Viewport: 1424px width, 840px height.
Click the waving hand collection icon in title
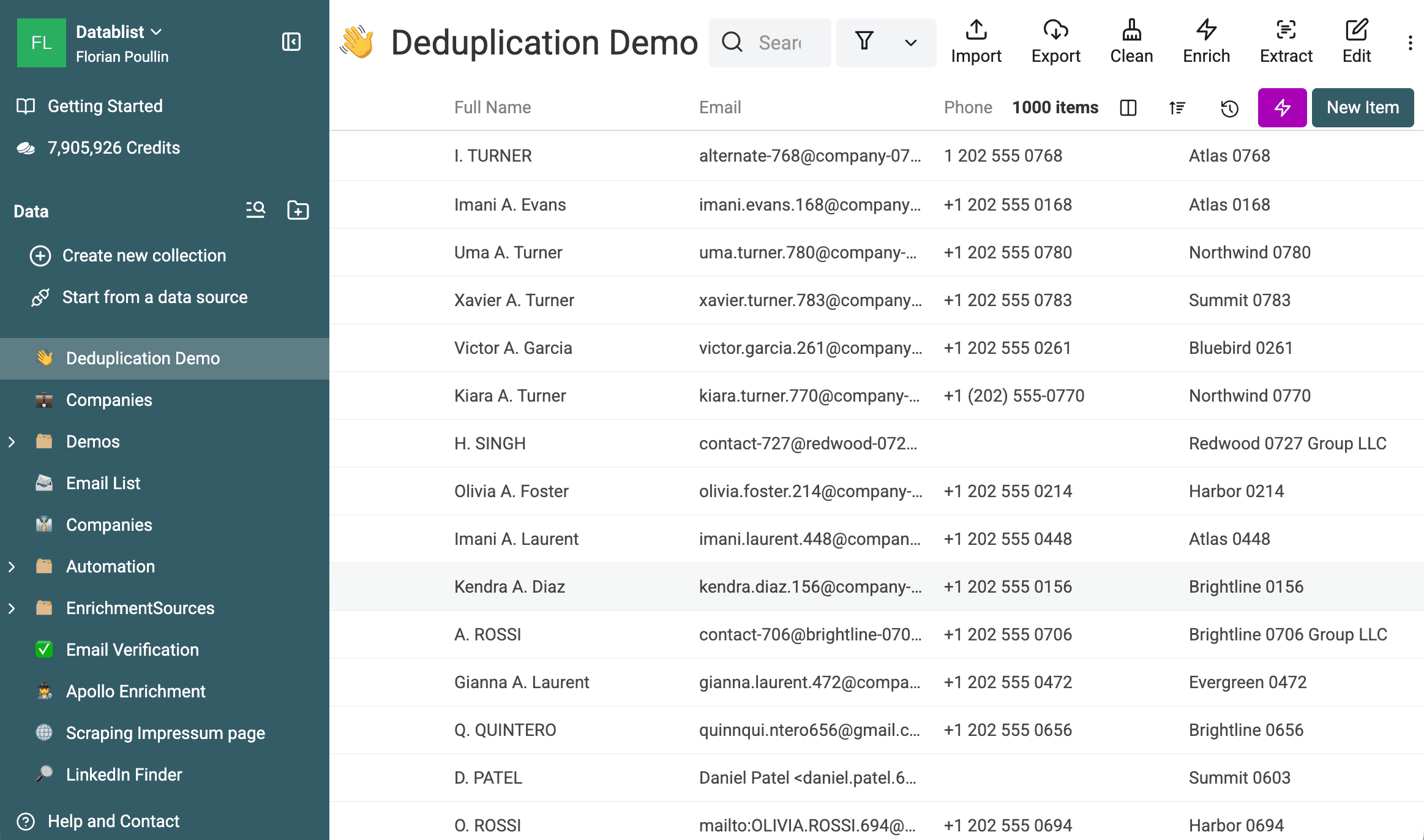pos(358,42)
